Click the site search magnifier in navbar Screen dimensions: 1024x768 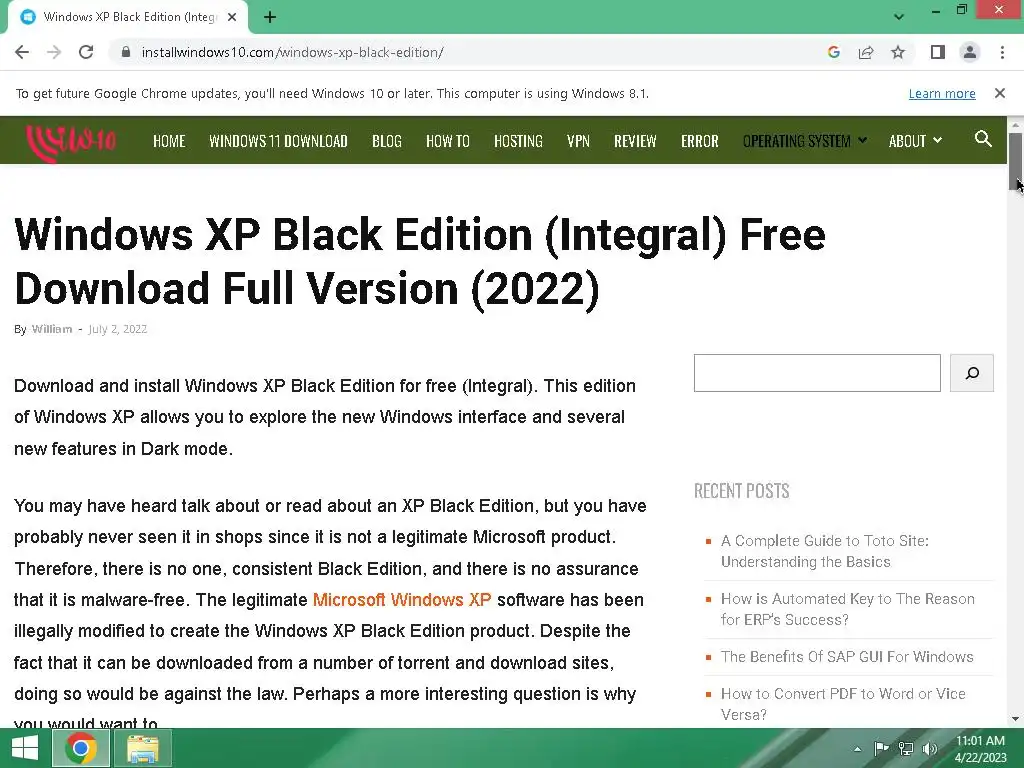[983, 139]
